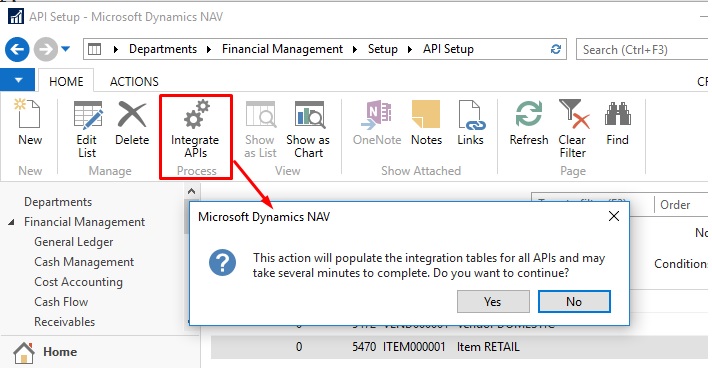
Task: Run Integrate APIs action
Action: pos(195,129)
